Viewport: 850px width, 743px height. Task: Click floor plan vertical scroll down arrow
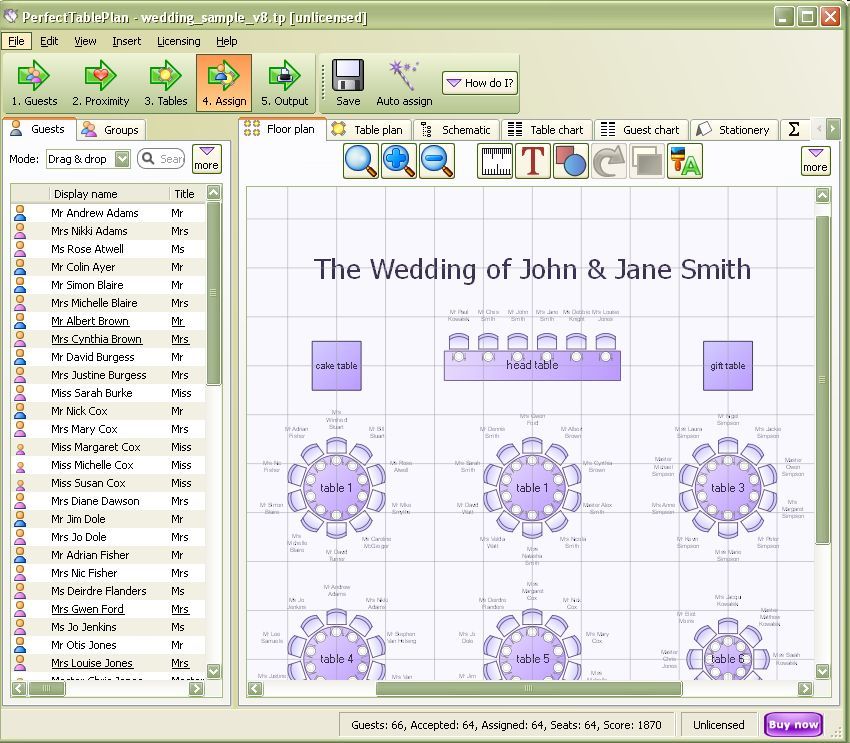822,671
